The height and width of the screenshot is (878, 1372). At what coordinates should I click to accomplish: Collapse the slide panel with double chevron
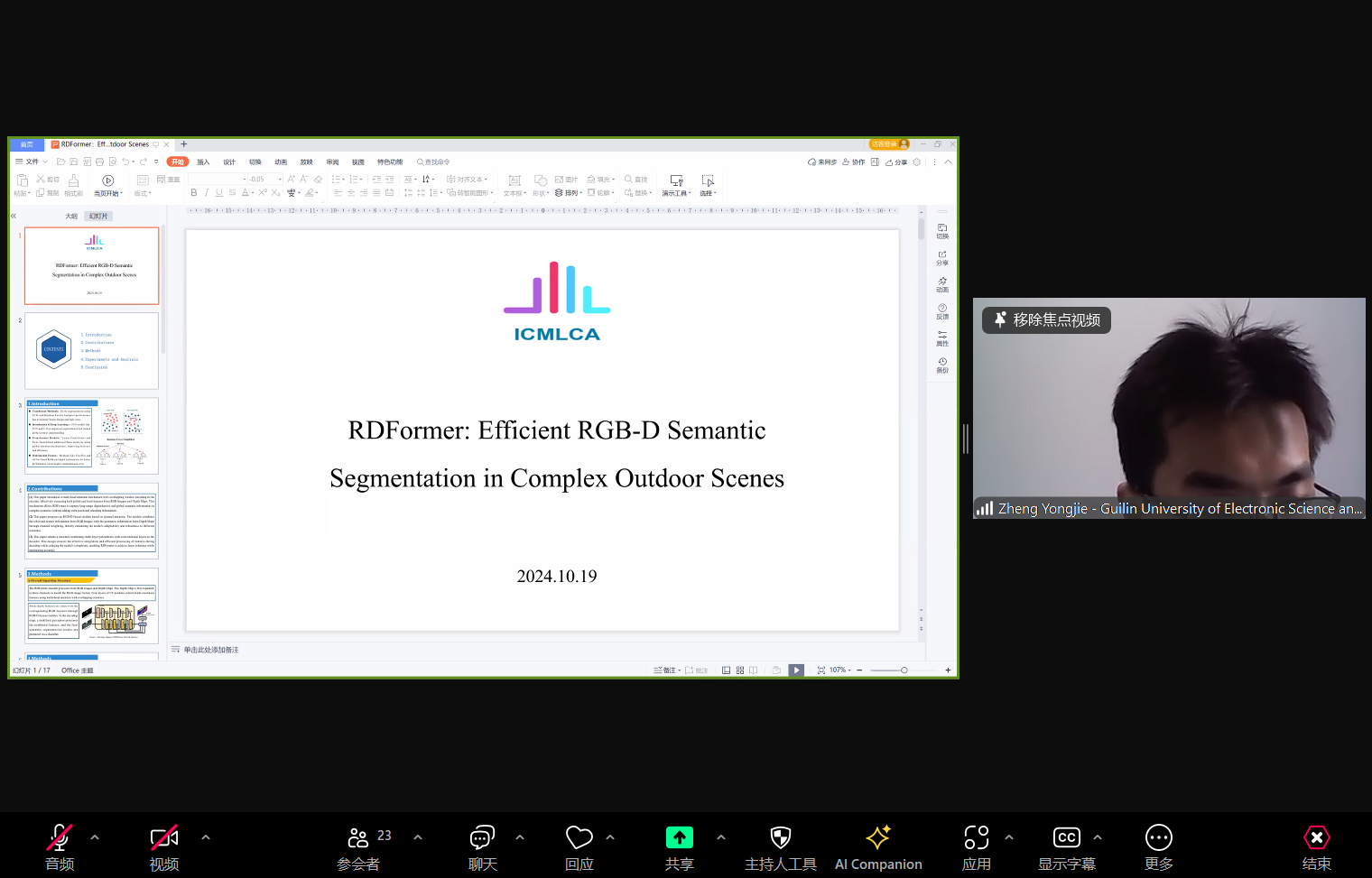[14, 217]
